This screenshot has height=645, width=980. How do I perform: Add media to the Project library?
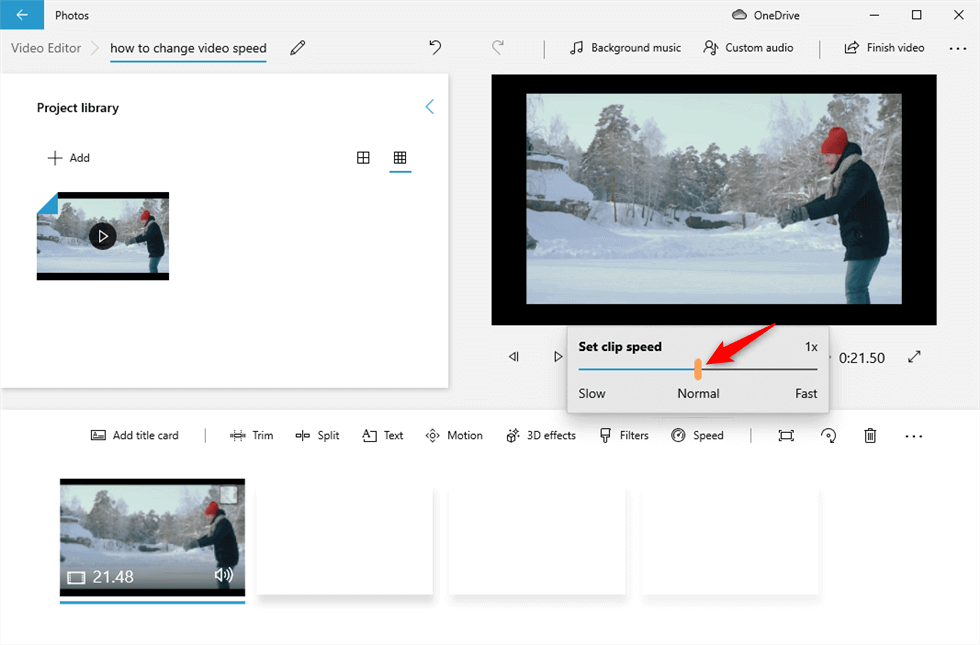pyautogui.click(x=69, y=158)
